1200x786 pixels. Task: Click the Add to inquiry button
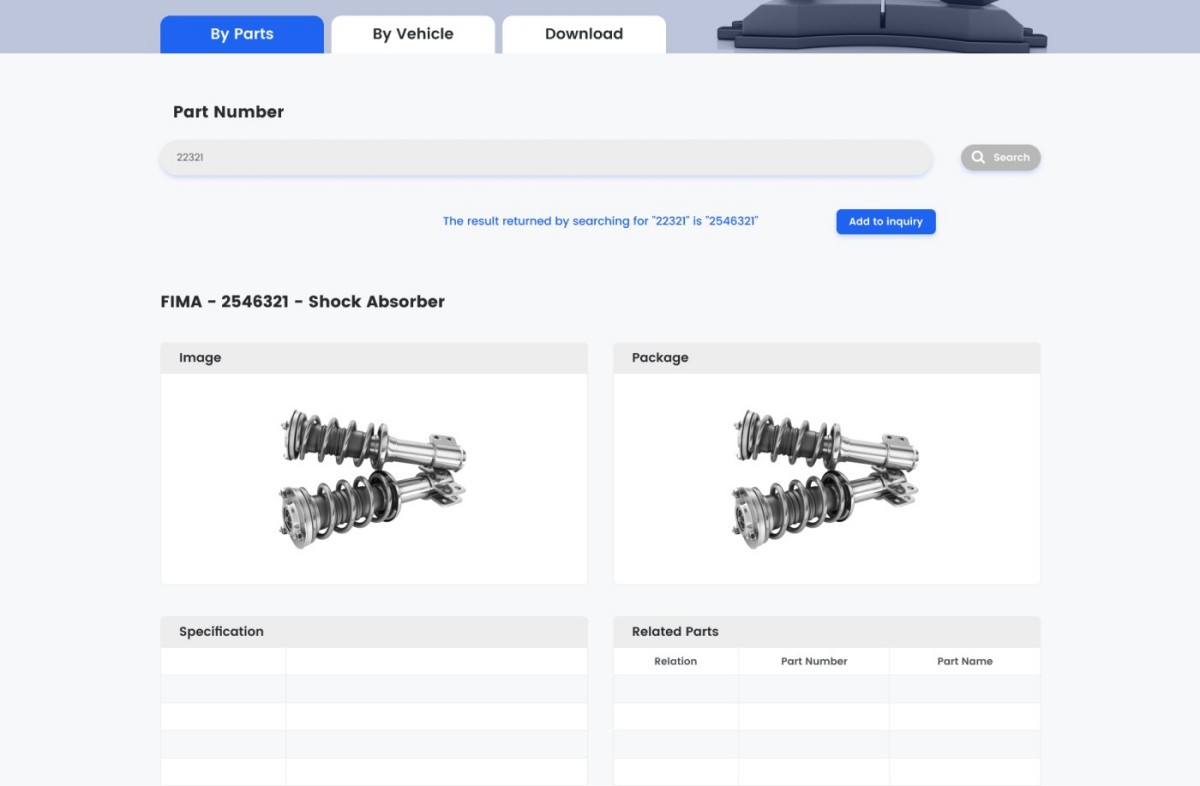pyautogui.click(x=885, y=222)
